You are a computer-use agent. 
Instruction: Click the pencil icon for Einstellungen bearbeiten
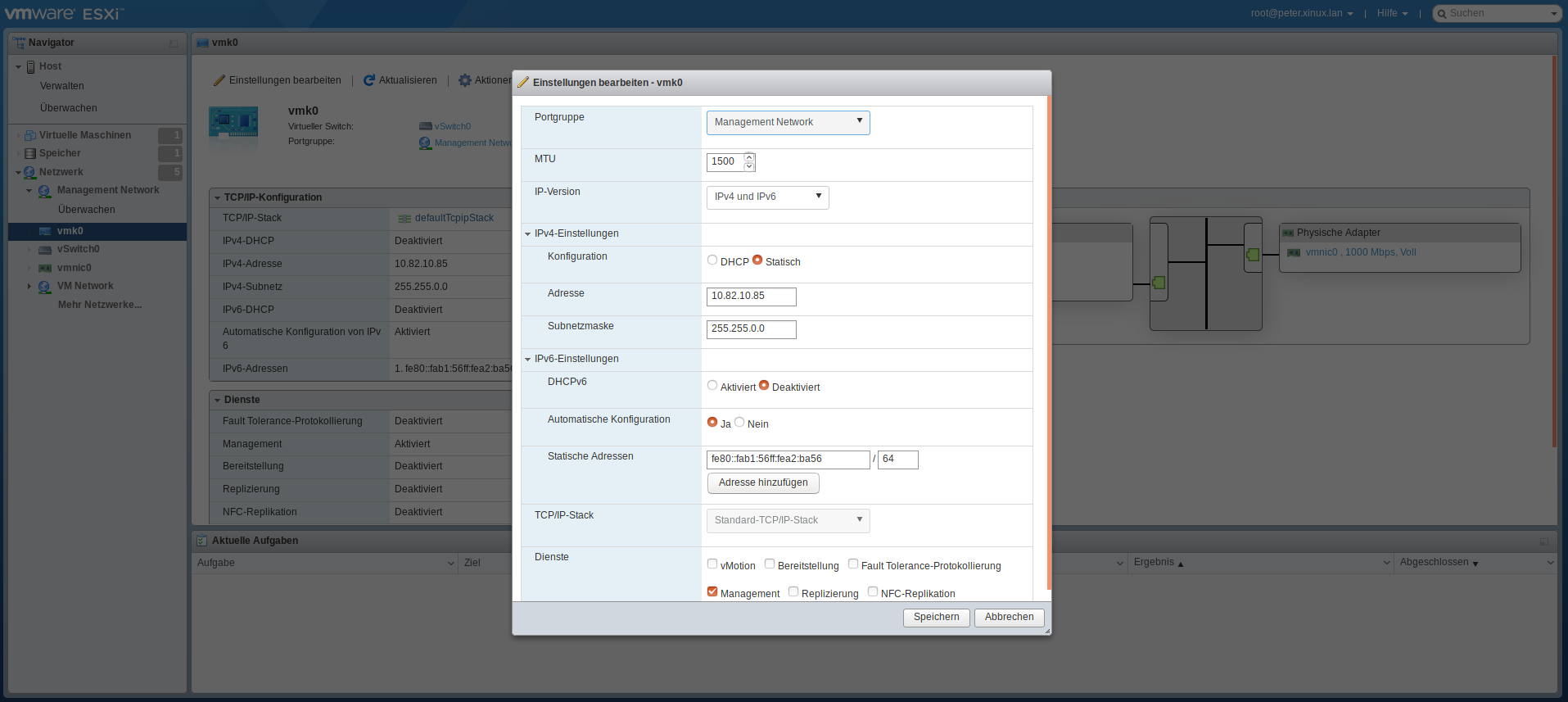219,80
